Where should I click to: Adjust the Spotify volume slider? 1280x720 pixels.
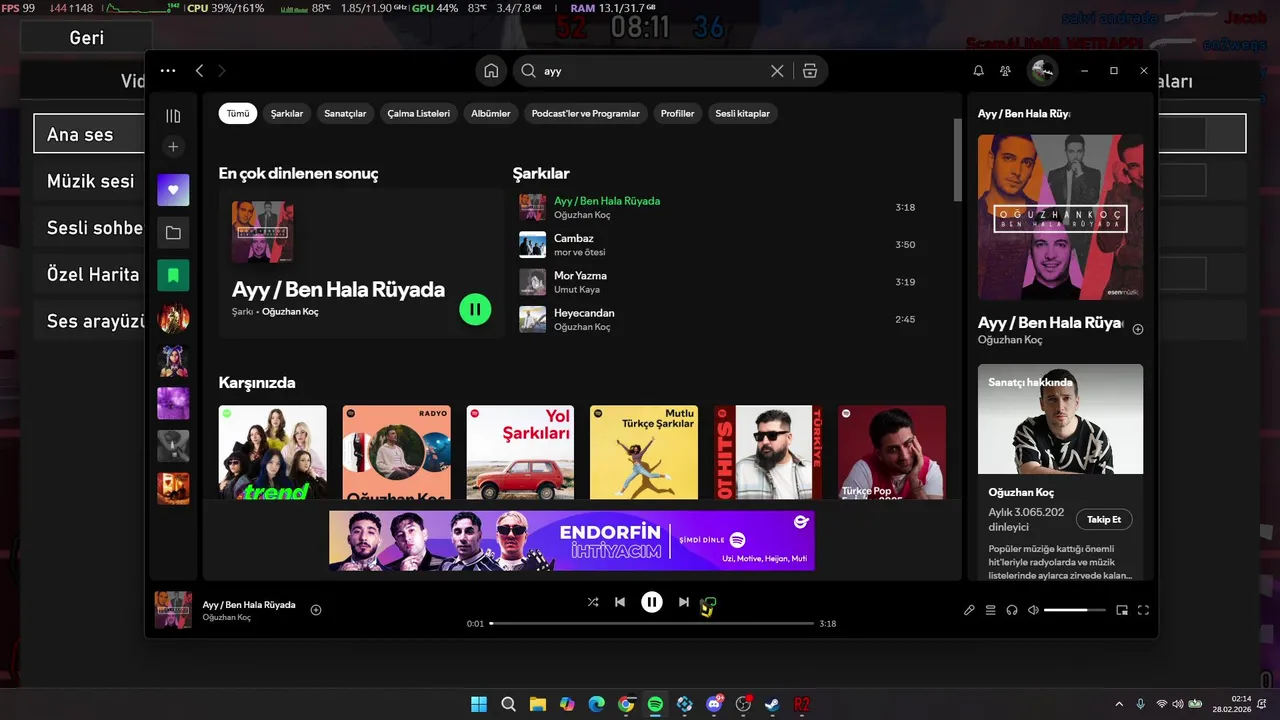(1075, 610)
